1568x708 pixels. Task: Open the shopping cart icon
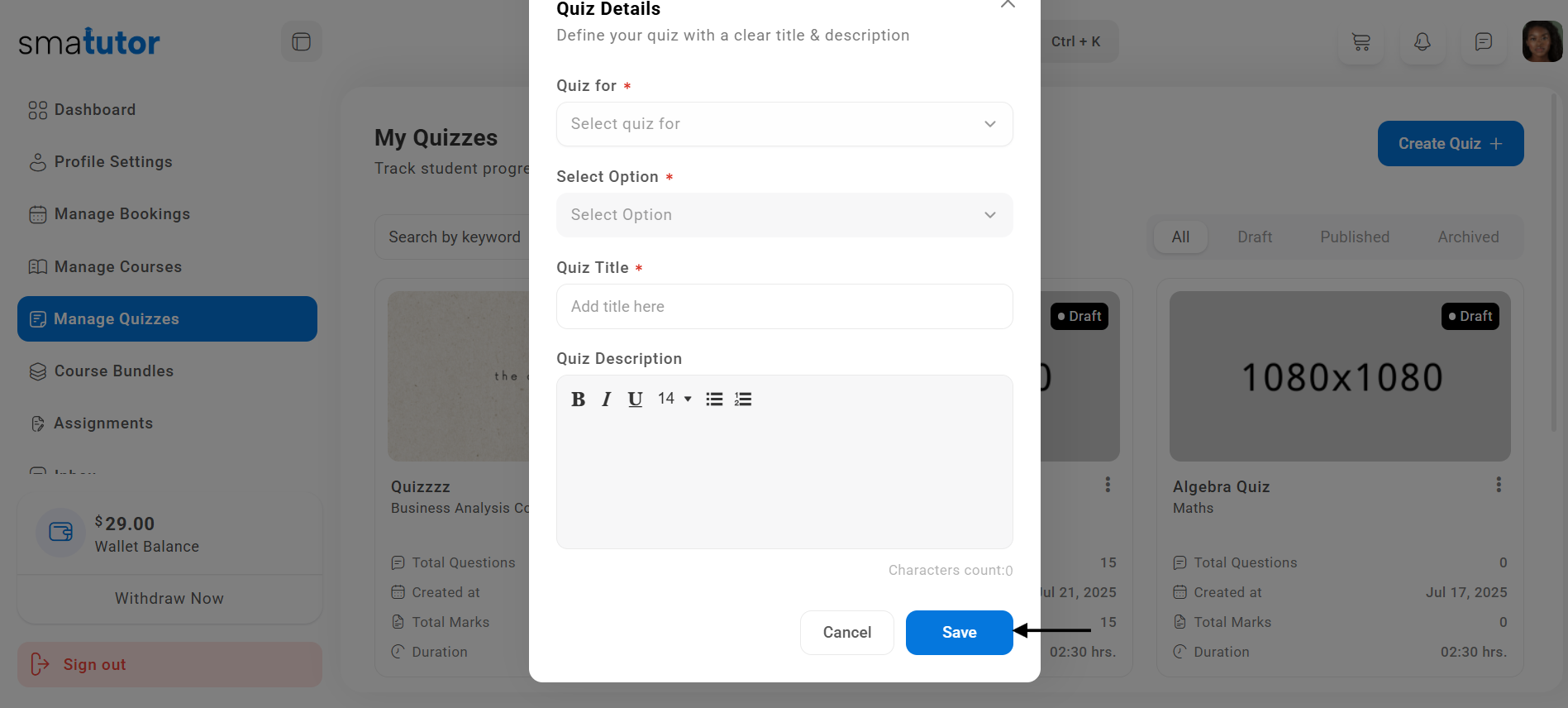(1361, 41)
